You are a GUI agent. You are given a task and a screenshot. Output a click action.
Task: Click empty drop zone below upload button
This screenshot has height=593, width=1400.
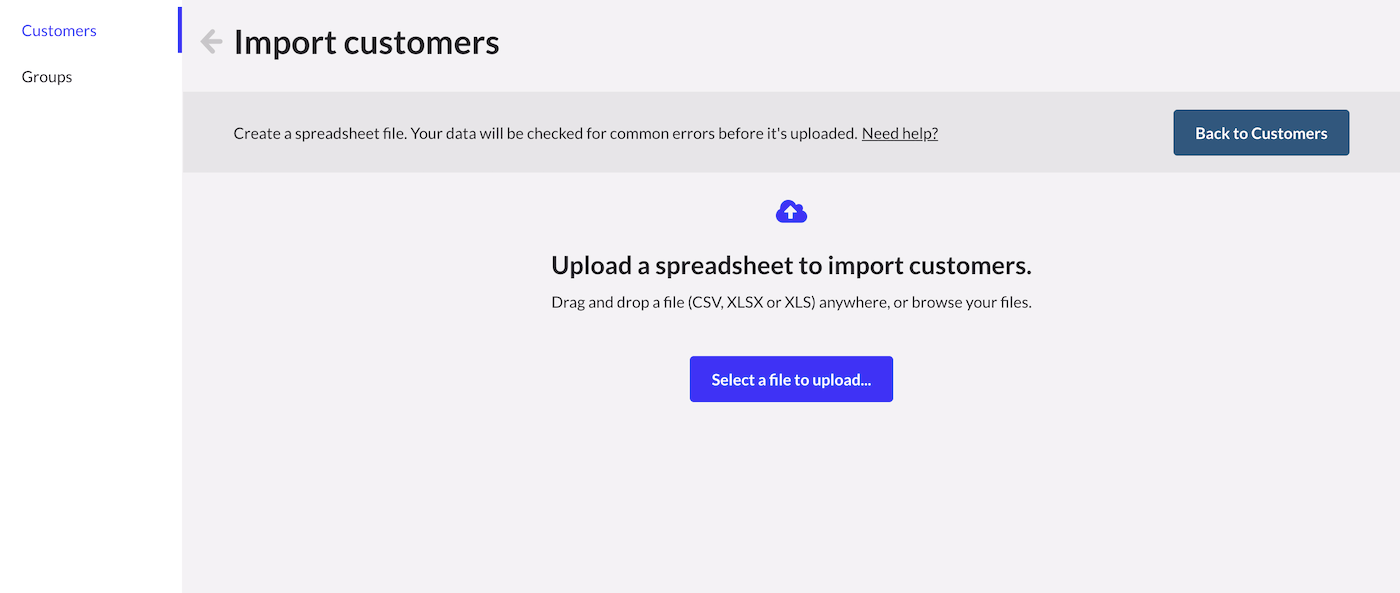click(791, 490)
